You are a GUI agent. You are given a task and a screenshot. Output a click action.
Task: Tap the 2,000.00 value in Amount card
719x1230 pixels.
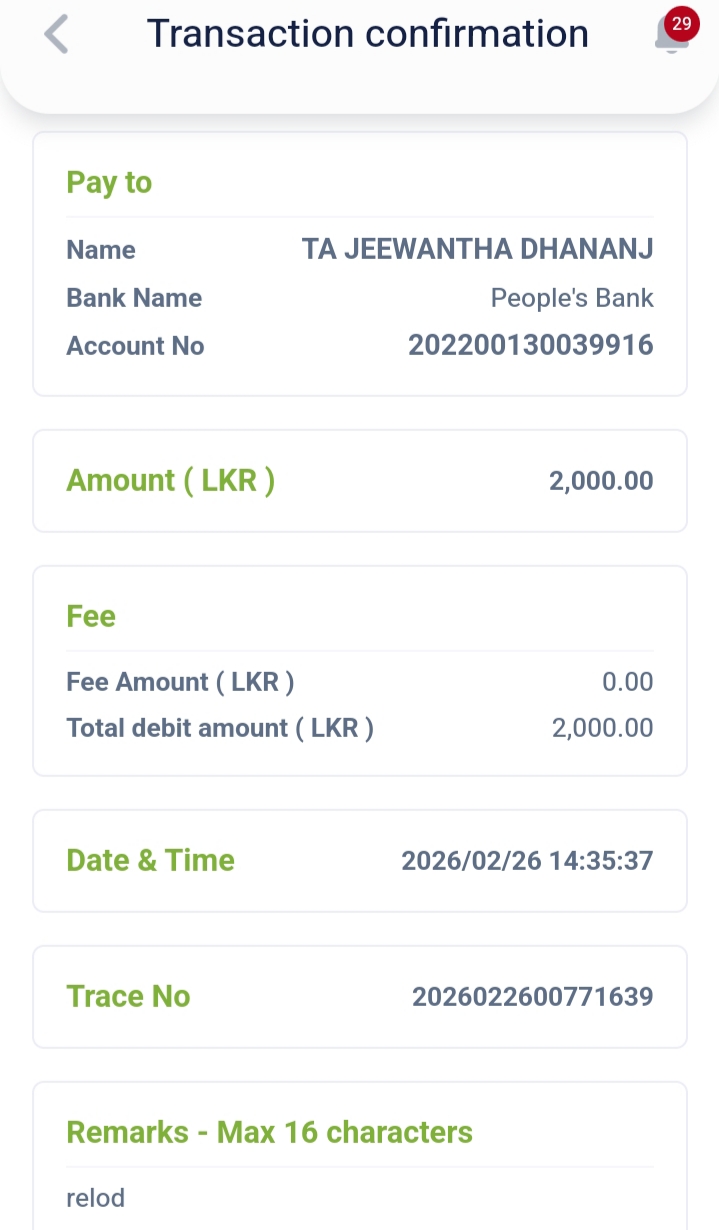pyautogui.click(x=600, y=481)
